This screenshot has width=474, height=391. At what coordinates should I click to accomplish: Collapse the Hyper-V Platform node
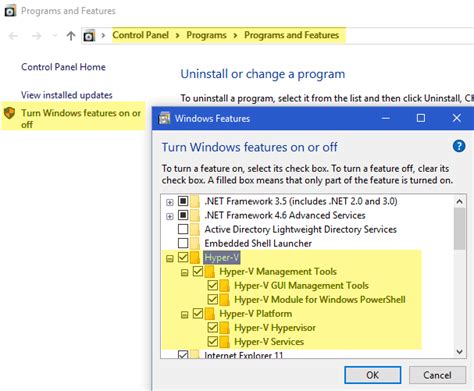click(184, 315)
